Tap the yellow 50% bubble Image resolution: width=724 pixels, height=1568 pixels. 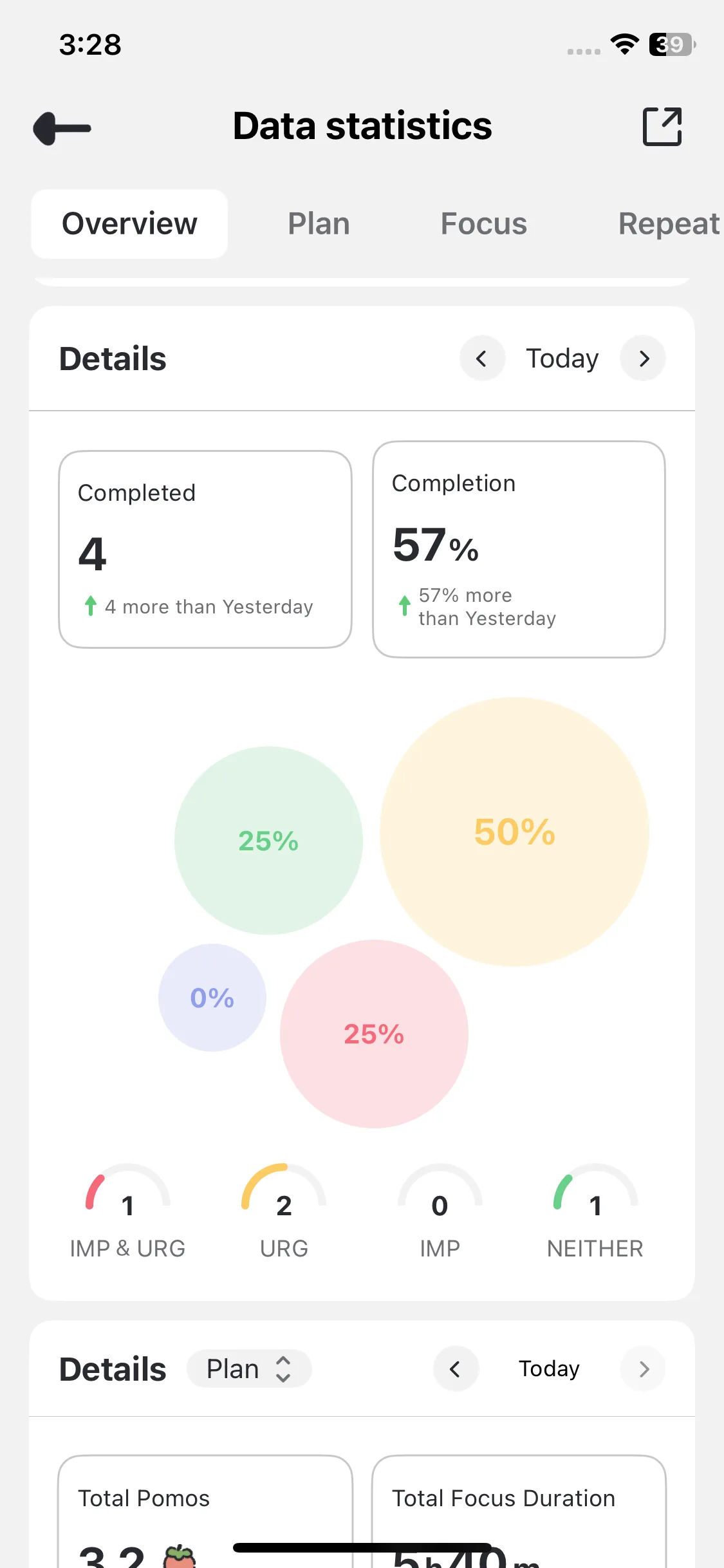coord(514,832)
